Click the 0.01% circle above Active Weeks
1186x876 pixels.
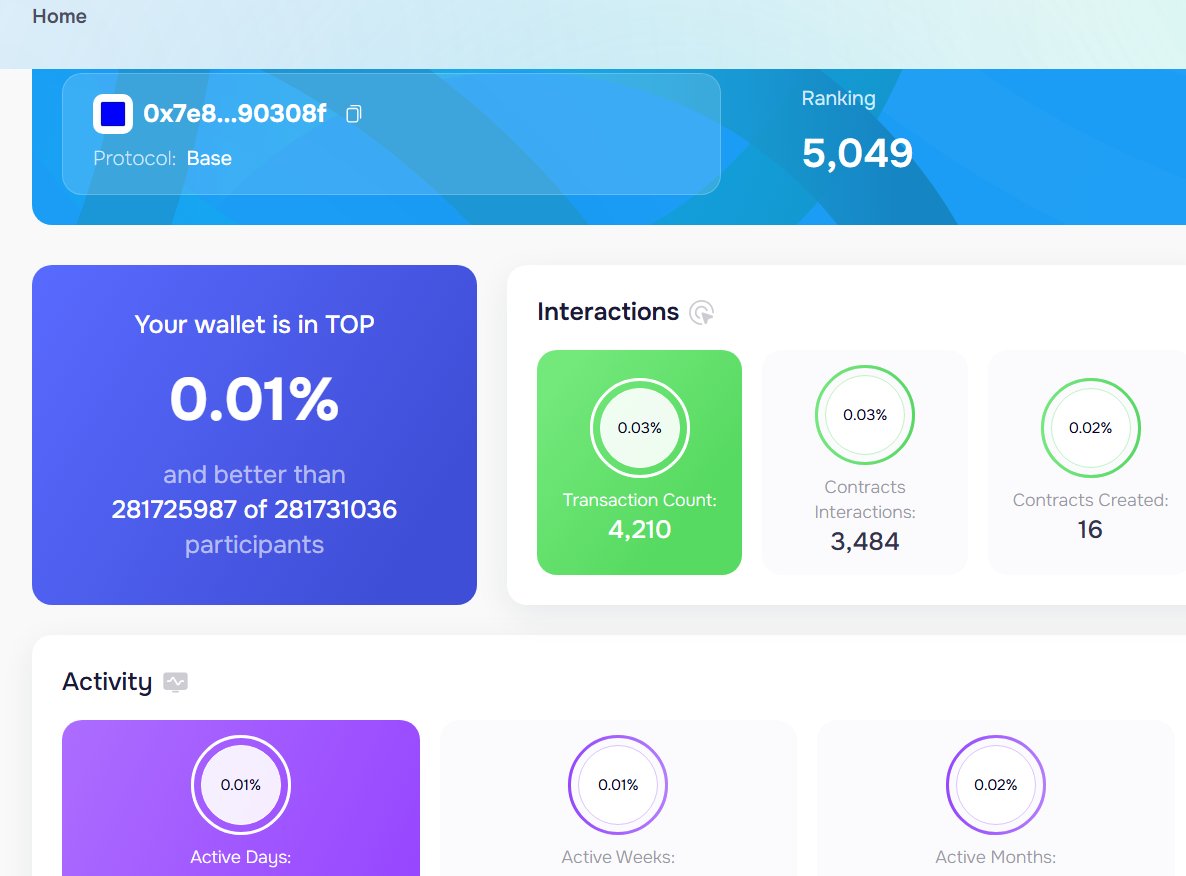[x=618, y=784]
